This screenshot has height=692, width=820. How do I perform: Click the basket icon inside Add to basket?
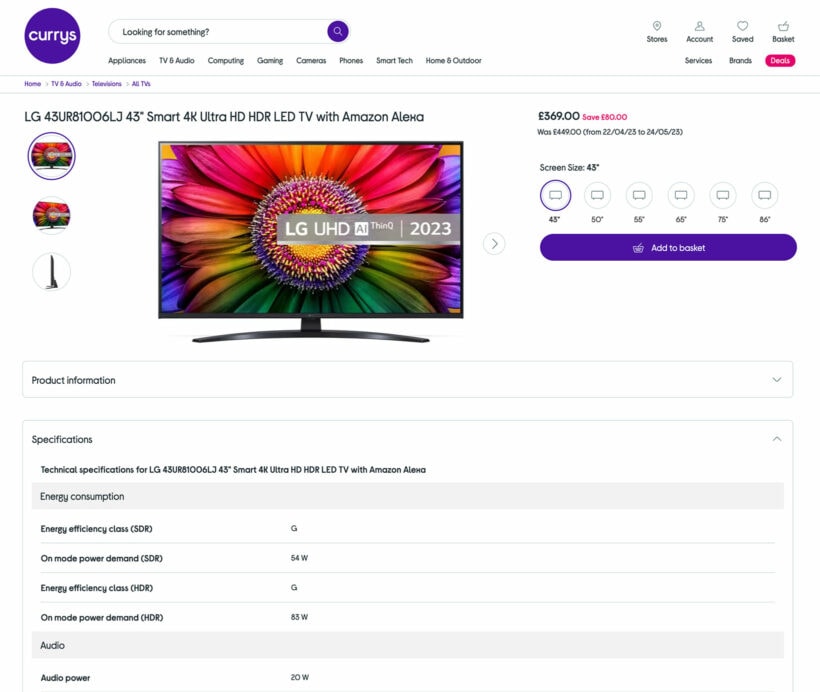[x=638, y=247]
